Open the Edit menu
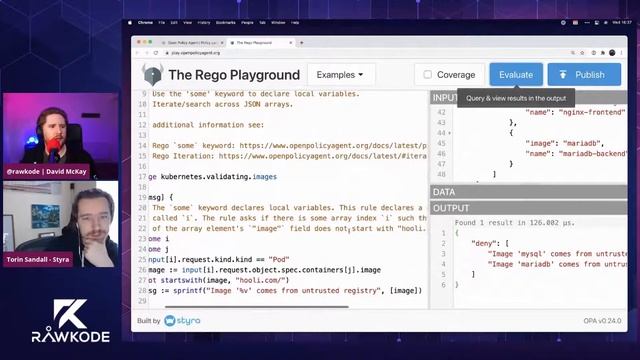This screenshot has height=360, width=640. pyautogui.click(x=174, y=23)
